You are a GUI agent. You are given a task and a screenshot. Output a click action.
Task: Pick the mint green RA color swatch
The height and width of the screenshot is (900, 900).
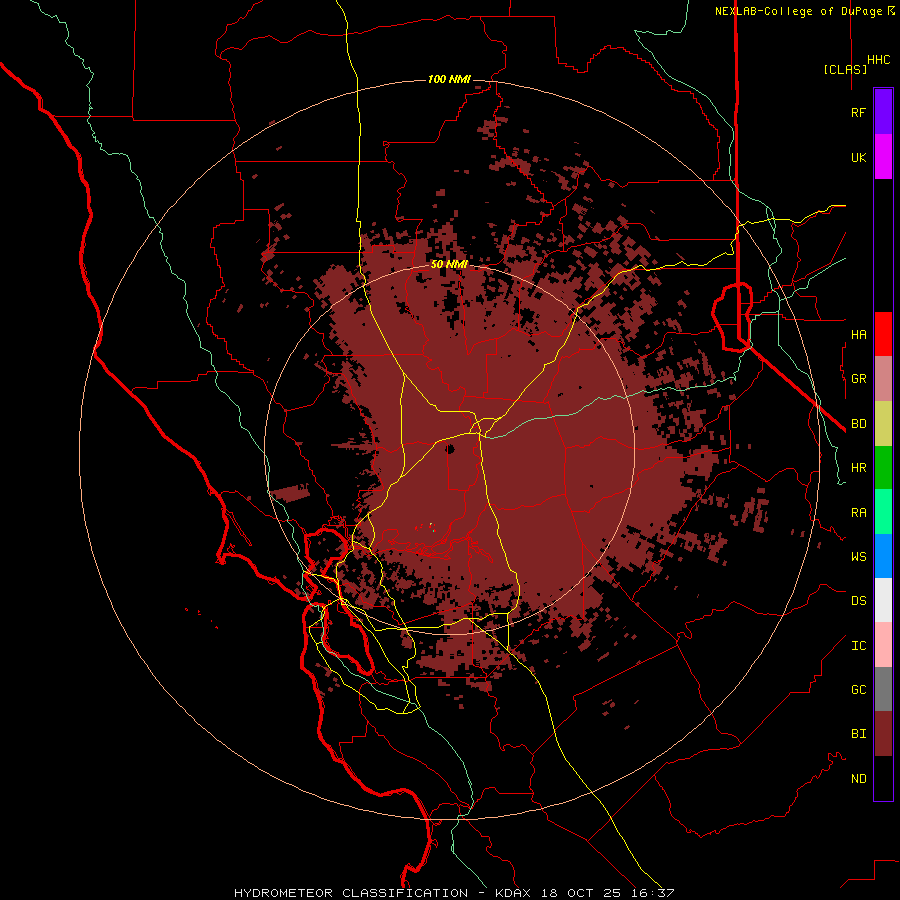pyautogui.click(x=883, y=512)
